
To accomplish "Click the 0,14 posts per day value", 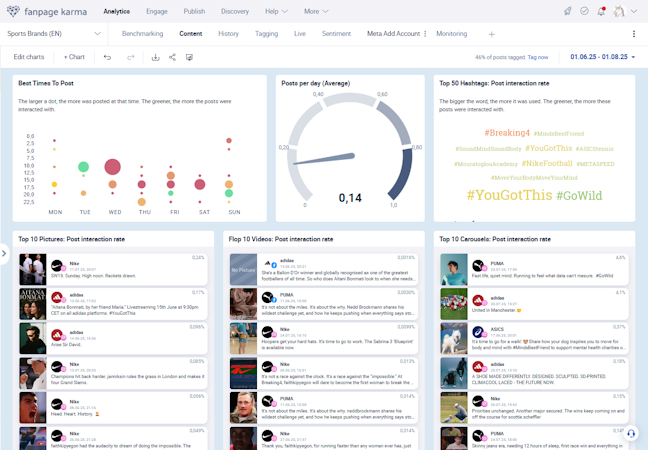I will coord(350,198).
